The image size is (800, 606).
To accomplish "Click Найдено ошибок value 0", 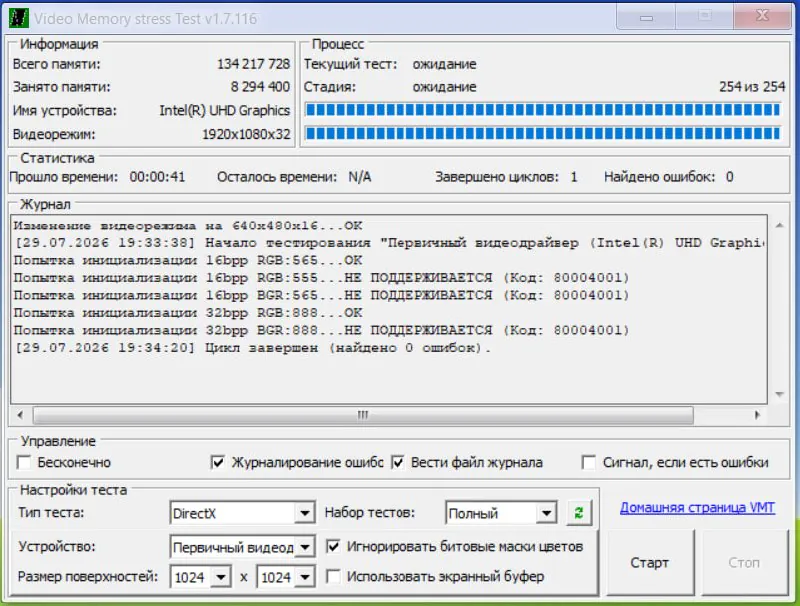I will pos(730,177).
